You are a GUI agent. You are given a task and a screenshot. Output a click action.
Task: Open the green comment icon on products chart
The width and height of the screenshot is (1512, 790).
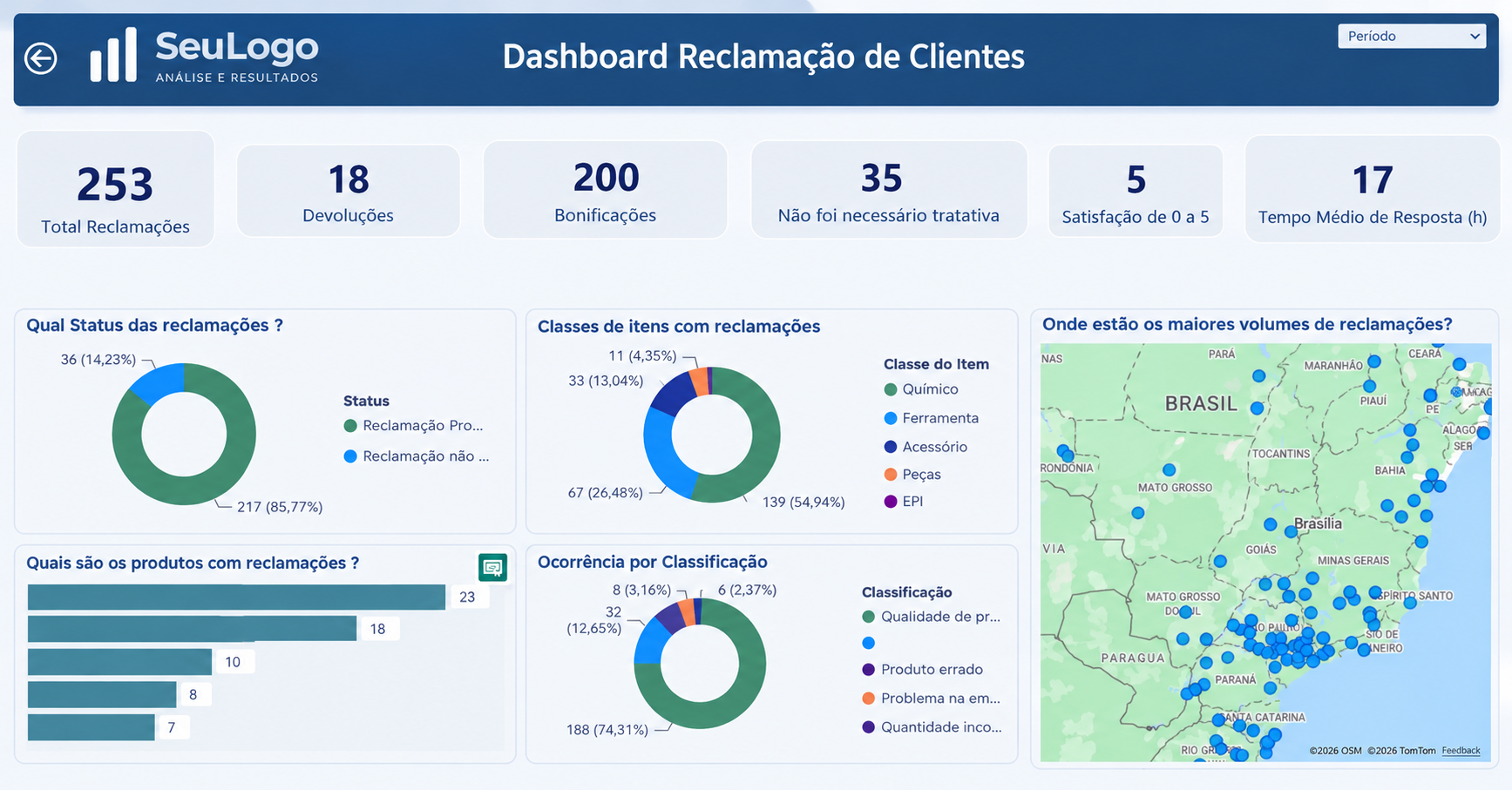[x=492, y=567]
